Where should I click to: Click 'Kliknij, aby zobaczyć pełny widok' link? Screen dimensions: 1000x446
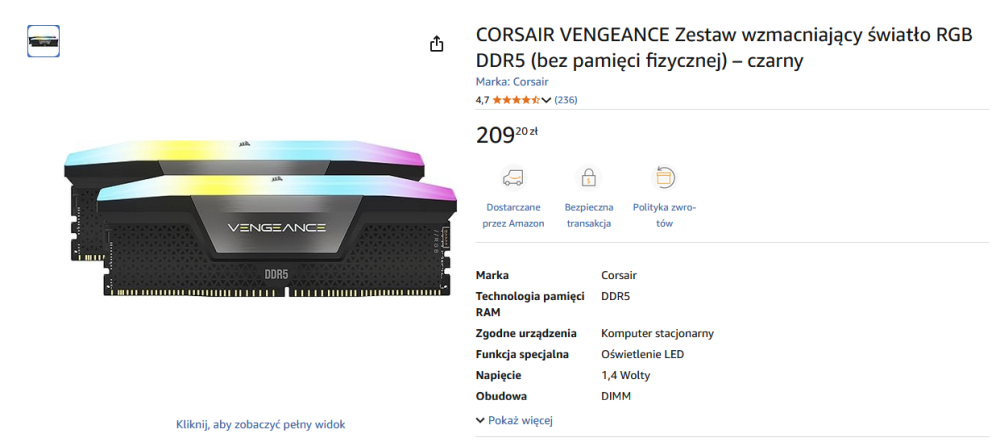click(x=260, y=424)
